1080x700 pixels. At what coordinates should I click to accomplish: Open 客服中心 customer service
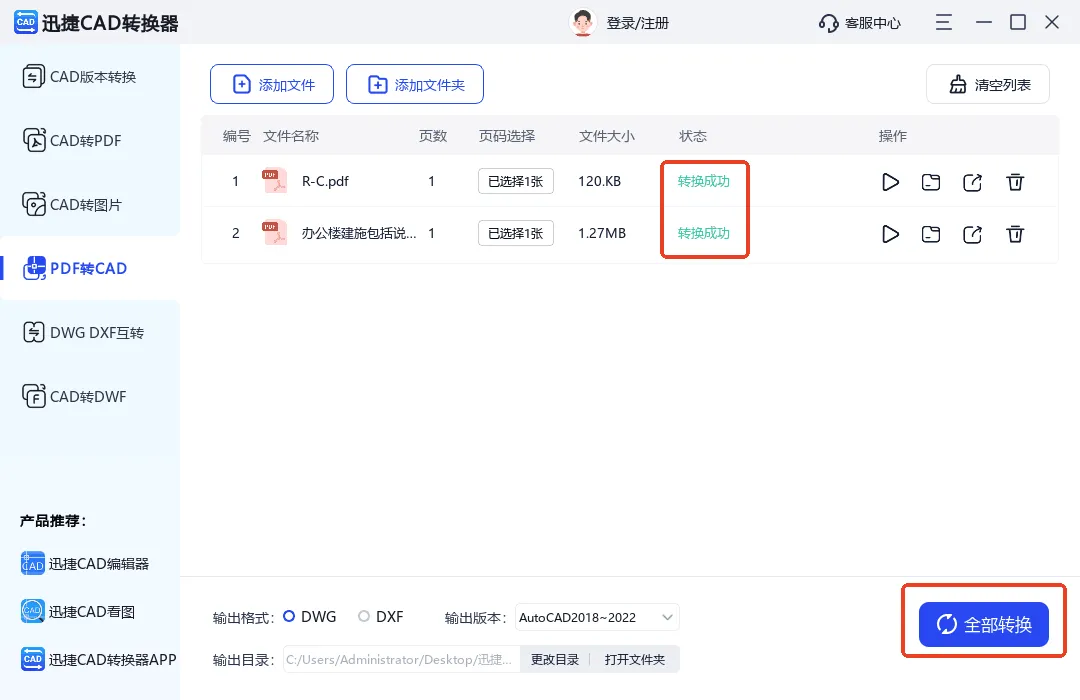[872, 23]
